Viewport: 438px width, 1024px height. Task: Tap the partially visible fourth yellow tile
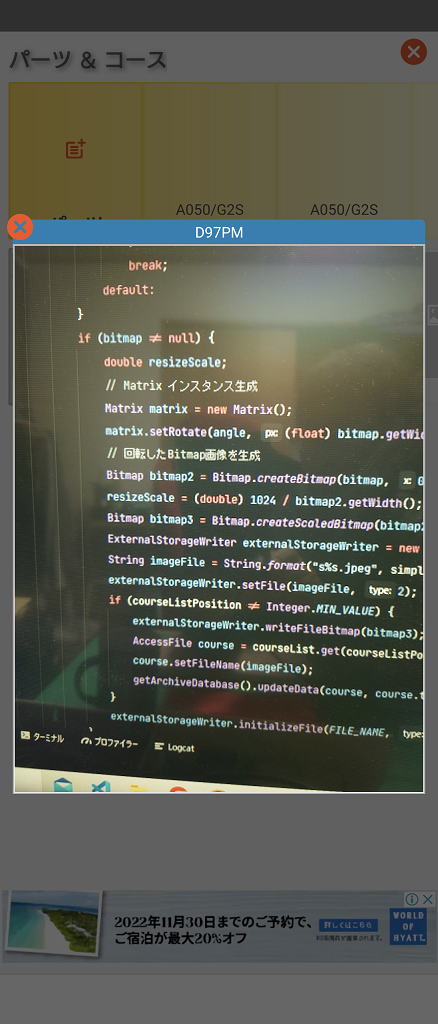(x=426, y=152)
